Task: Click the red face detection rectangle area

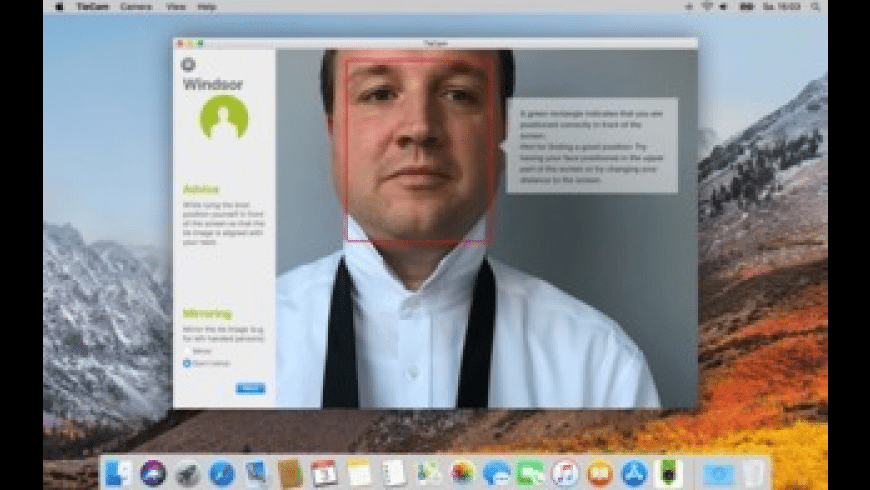Action: coord(419,151)
